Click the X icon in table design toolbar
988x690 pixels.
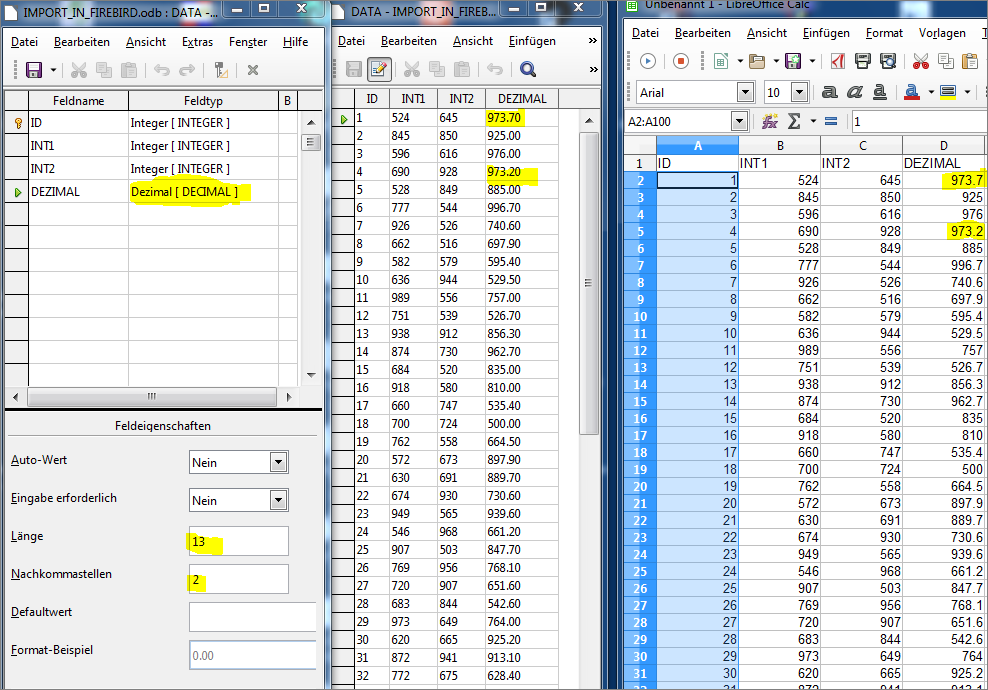[x=253, y=70]
